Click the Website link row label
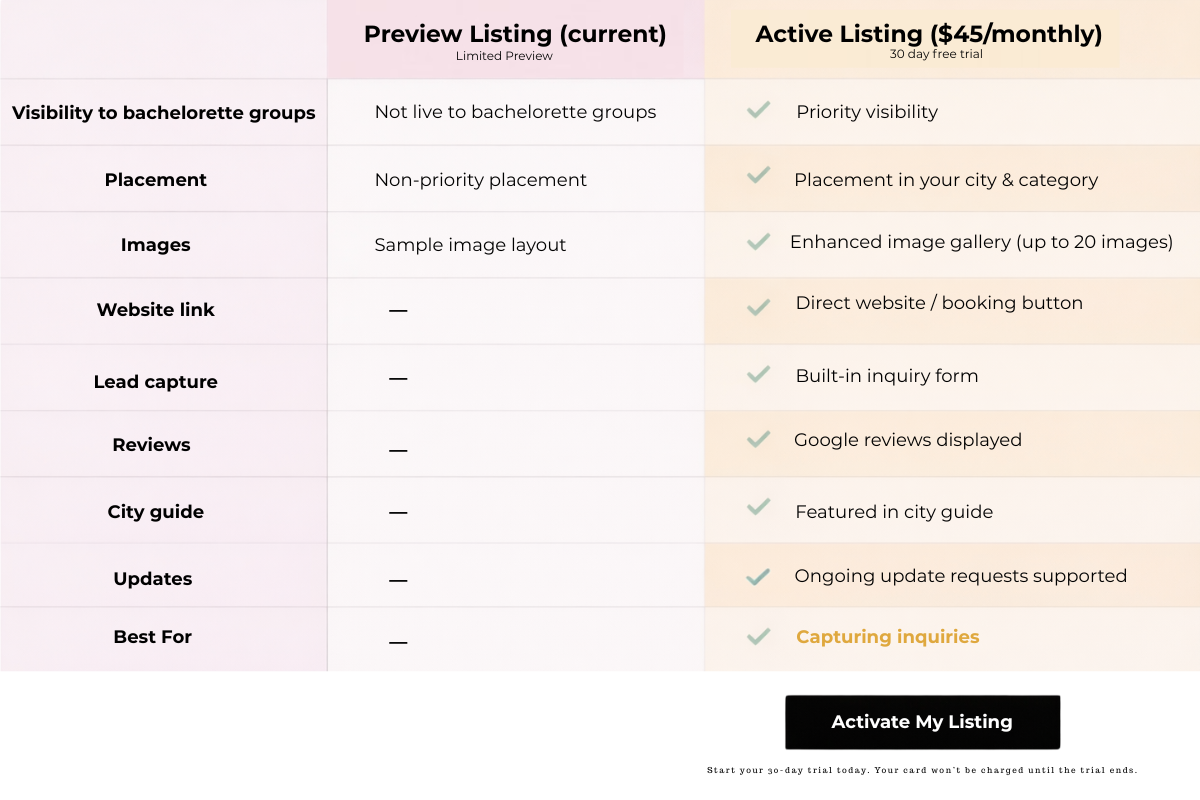This screenshot has width=1200, height=800. coord(156,310)
